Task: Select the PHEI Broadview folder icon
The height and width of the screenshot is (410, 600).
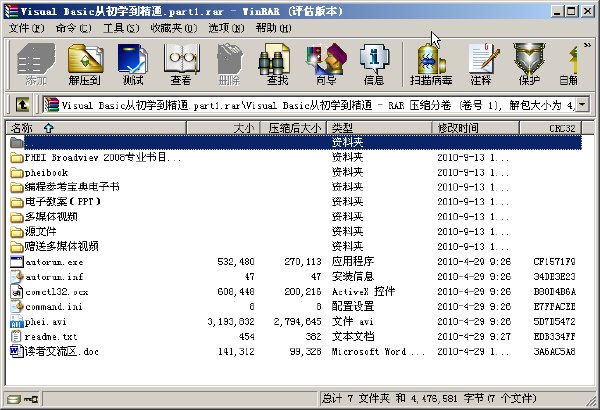Action: point(17,157)
